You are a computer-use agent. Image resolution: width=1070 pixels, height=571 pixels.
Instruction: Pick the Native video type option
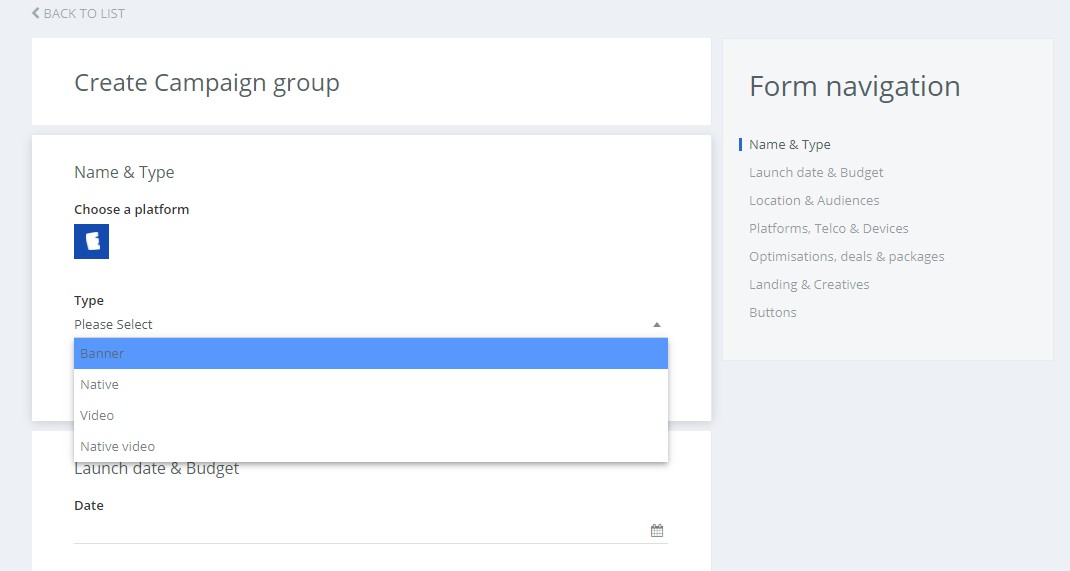[x=371, y=446]
